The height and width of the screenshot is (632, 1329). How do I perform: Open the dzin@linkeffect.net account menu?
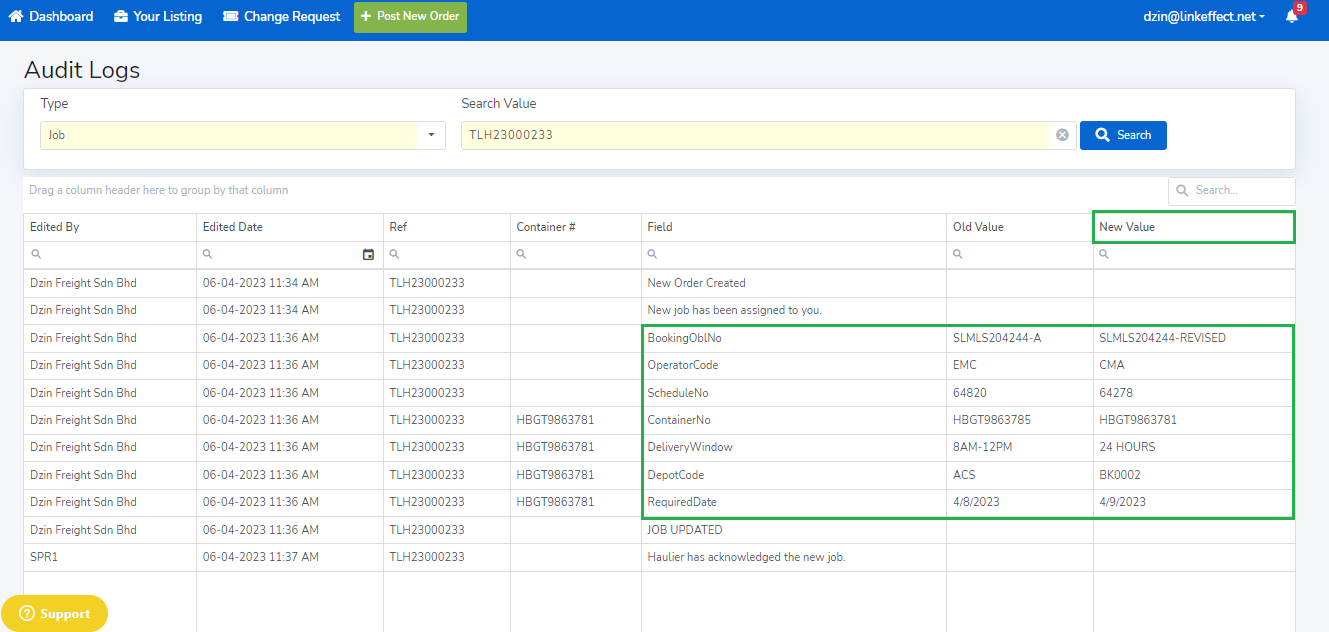(x=1203, y=17)
